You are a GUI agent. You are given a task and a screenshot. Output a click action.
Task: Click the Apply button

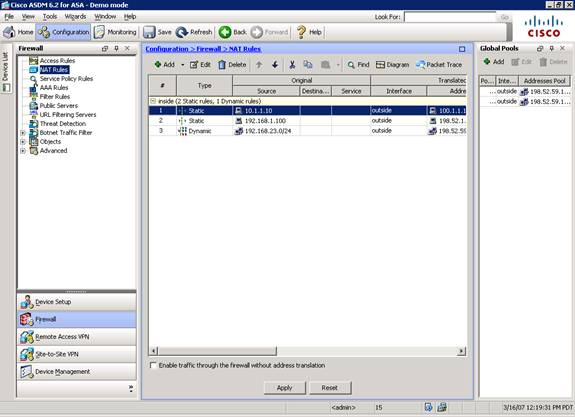(285, 388)
